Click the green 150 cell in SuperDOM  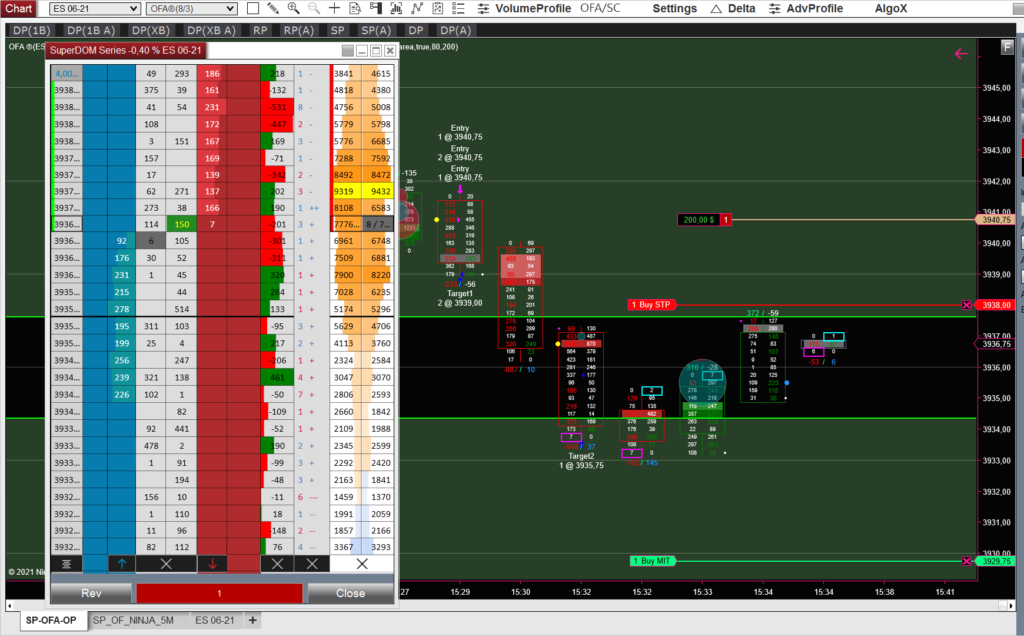pos(182,224)
